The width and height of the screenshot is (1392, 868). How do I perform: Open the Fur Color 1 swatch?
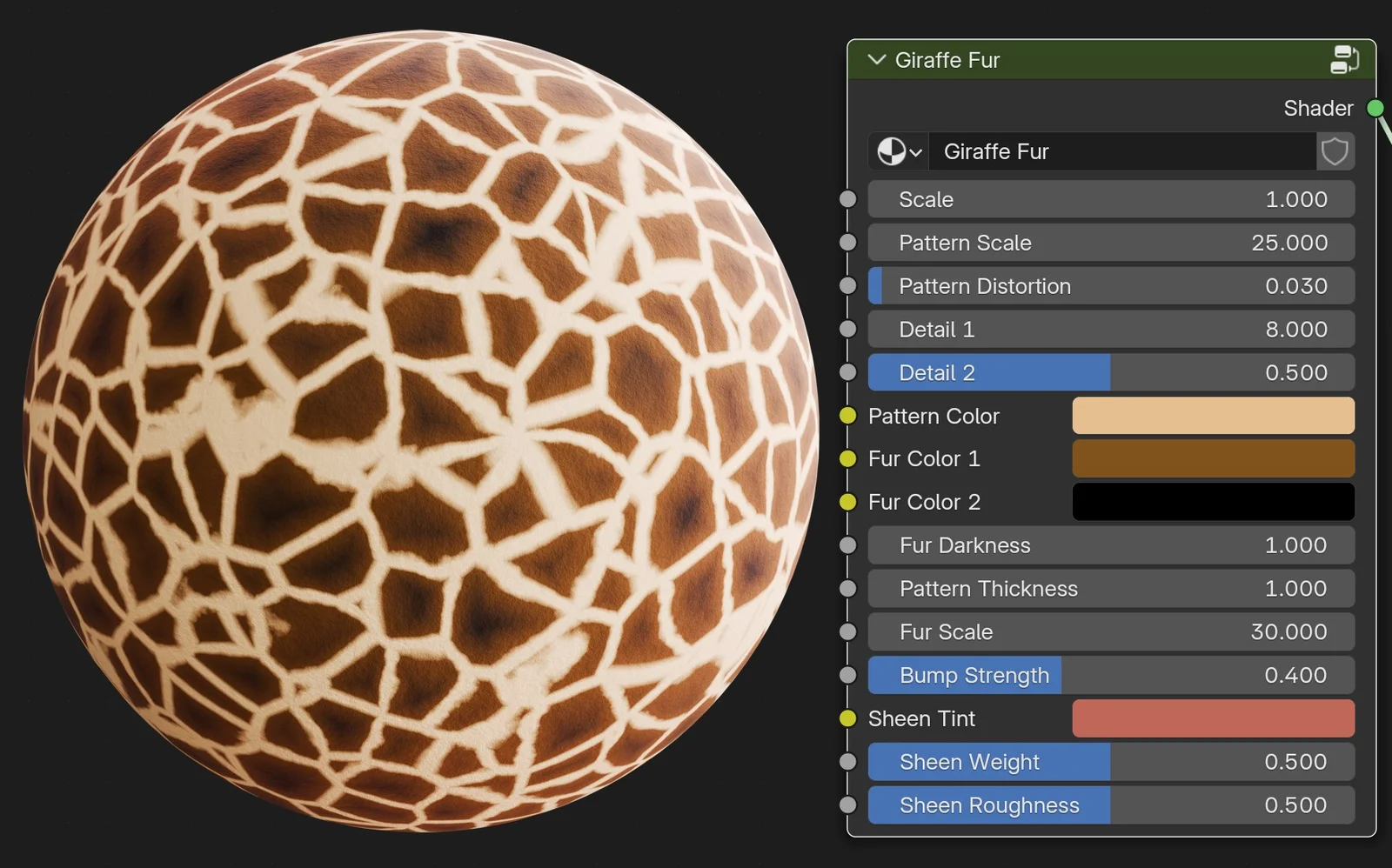[1213, 458]
